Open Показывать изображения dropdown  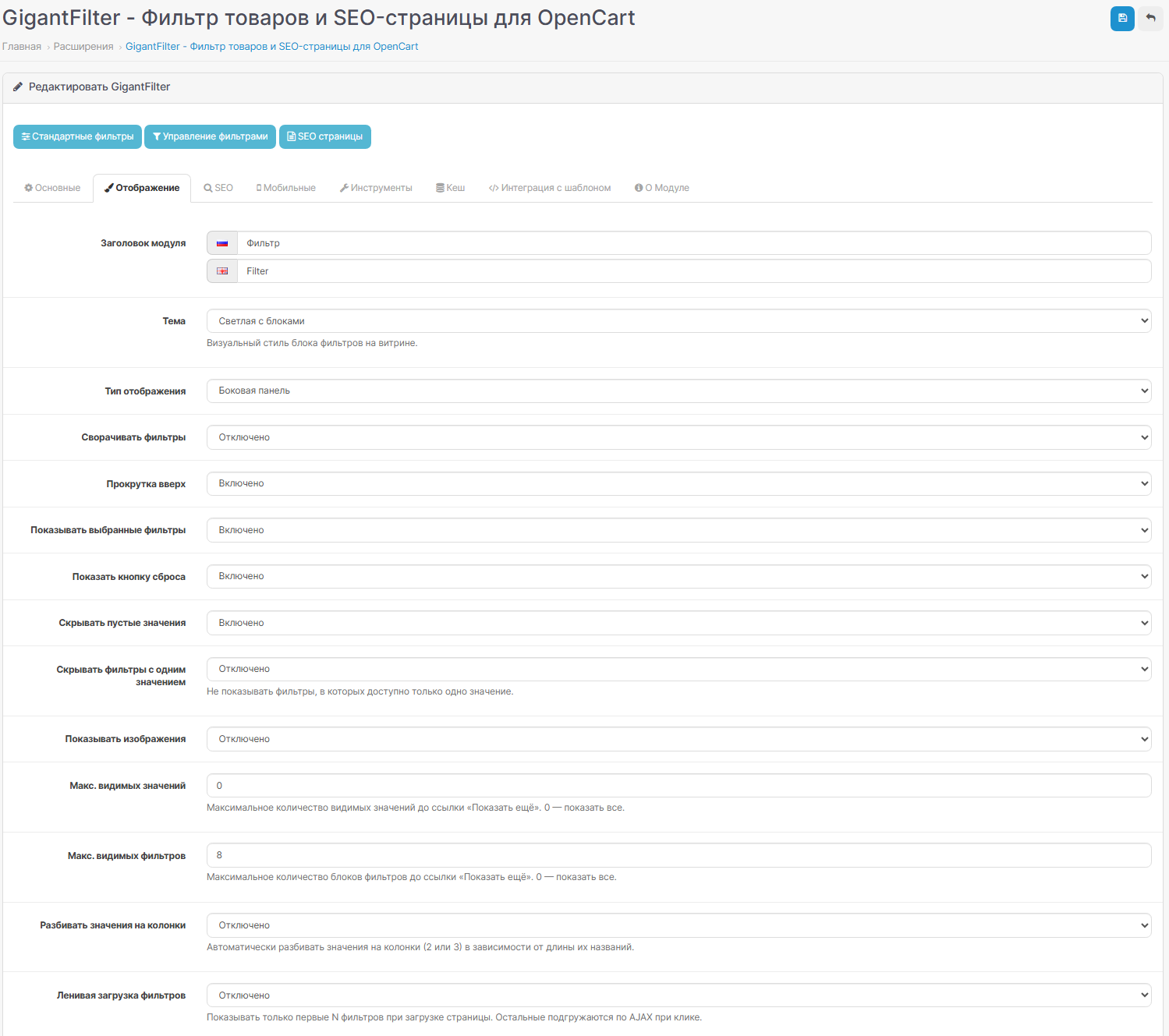click(678, 739)
